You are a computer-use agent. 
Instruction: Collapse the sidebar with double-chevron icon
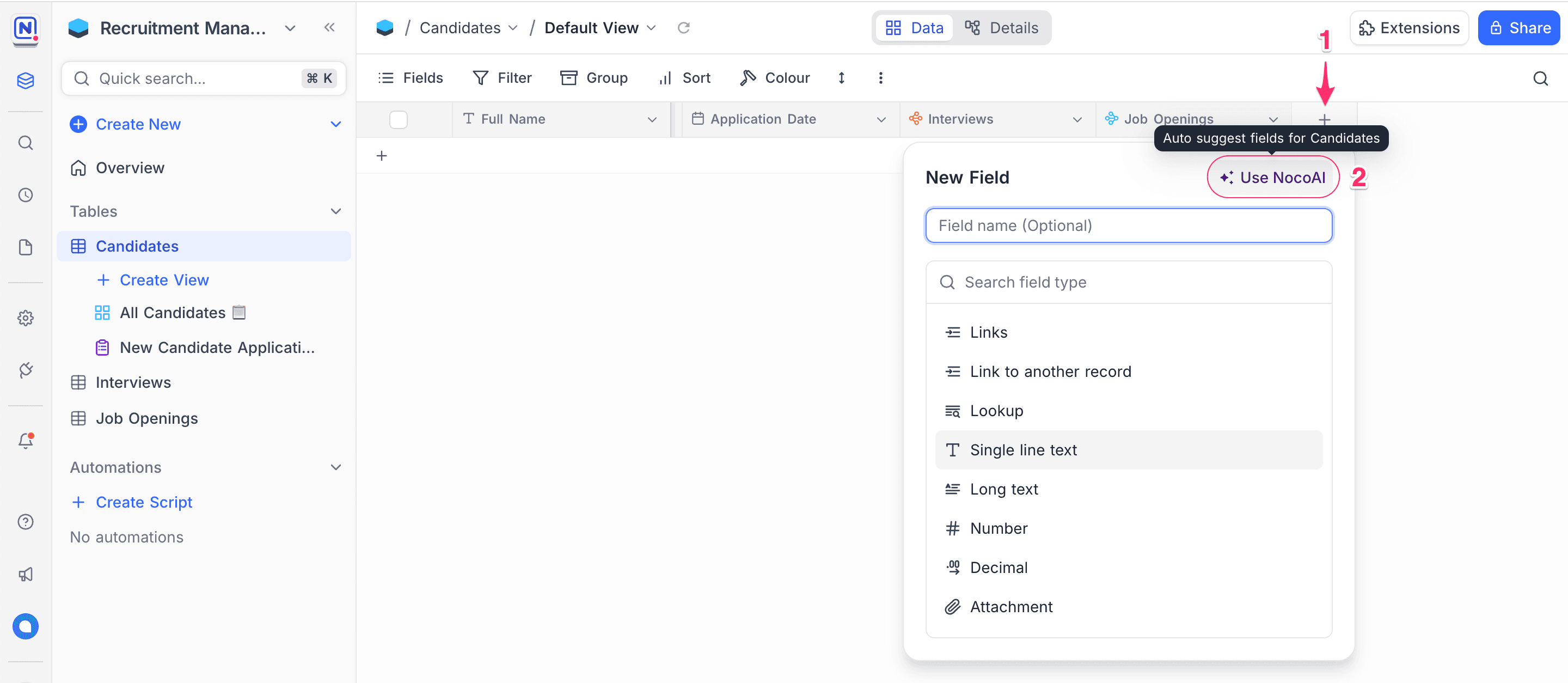(329, 27)
